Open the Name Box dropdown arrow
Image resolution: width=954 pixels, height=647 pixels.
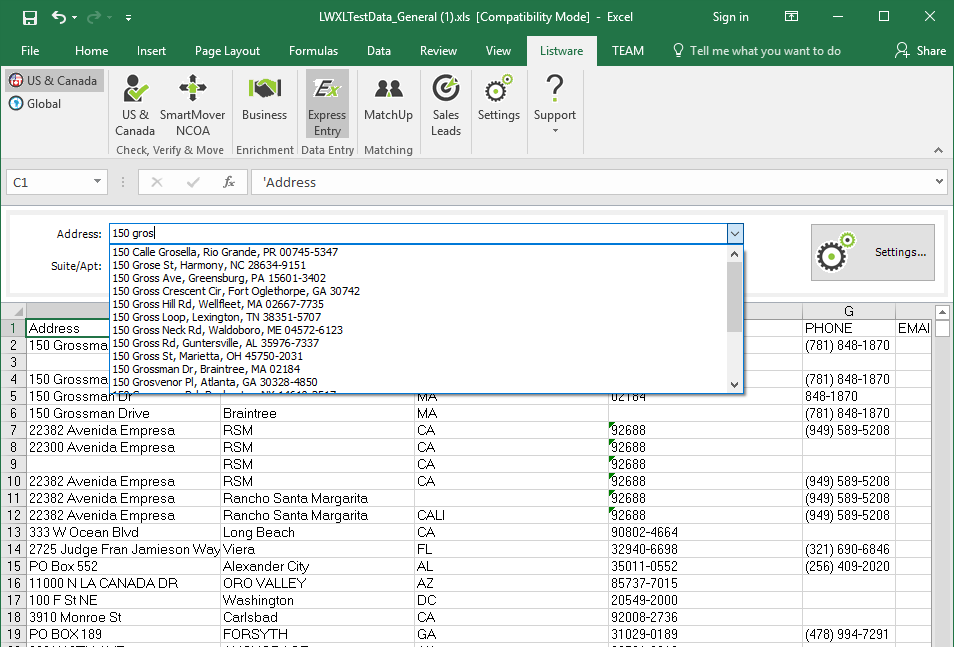click(97, 182)
